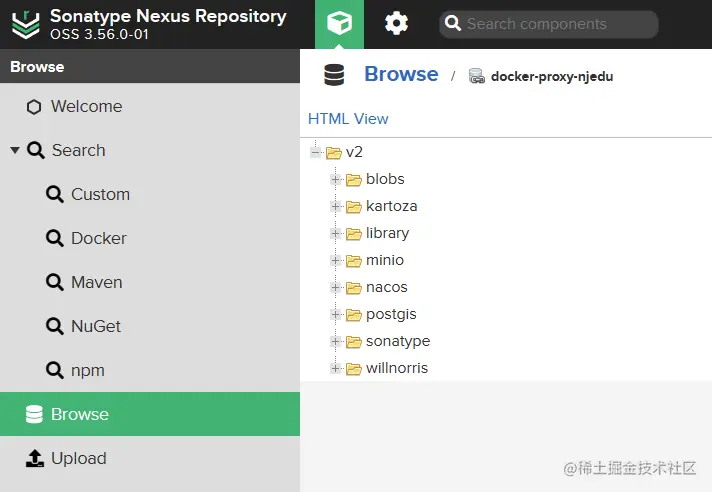The image size is (712, 492).
Task: Click the blobs folder icon
Action: coord(354,180)
